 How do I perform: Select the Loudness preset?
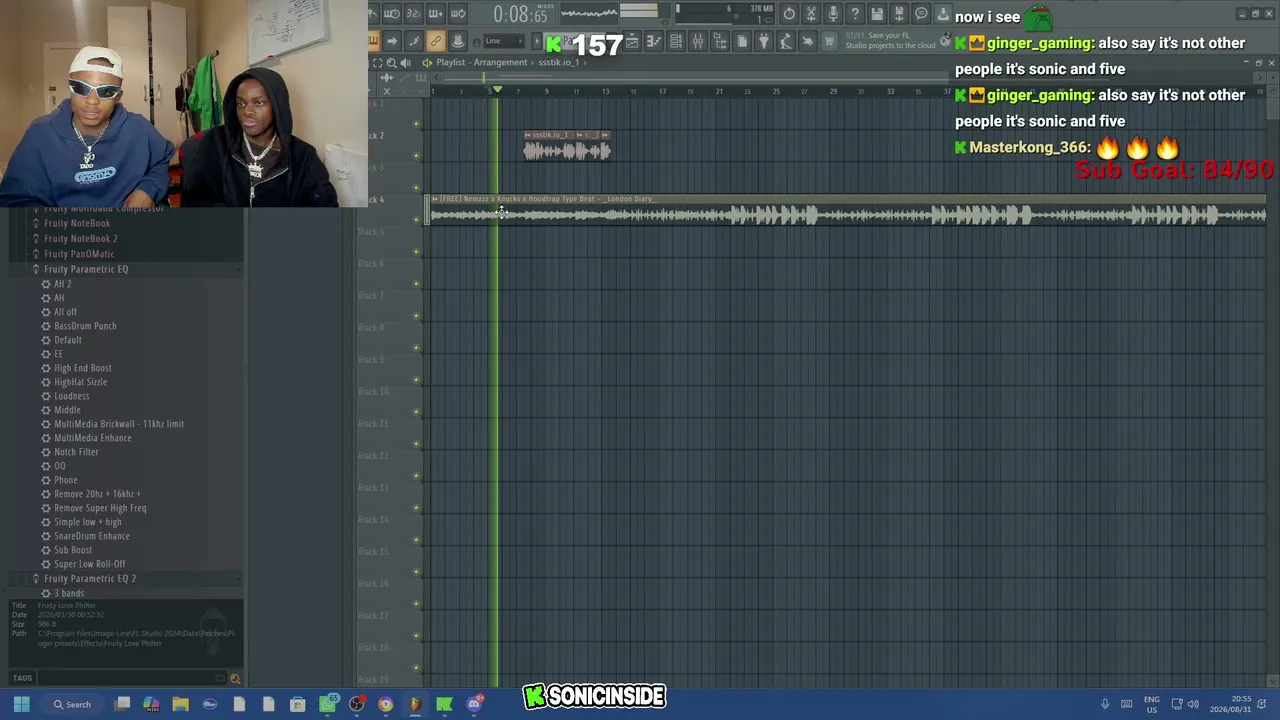point(71,396)
